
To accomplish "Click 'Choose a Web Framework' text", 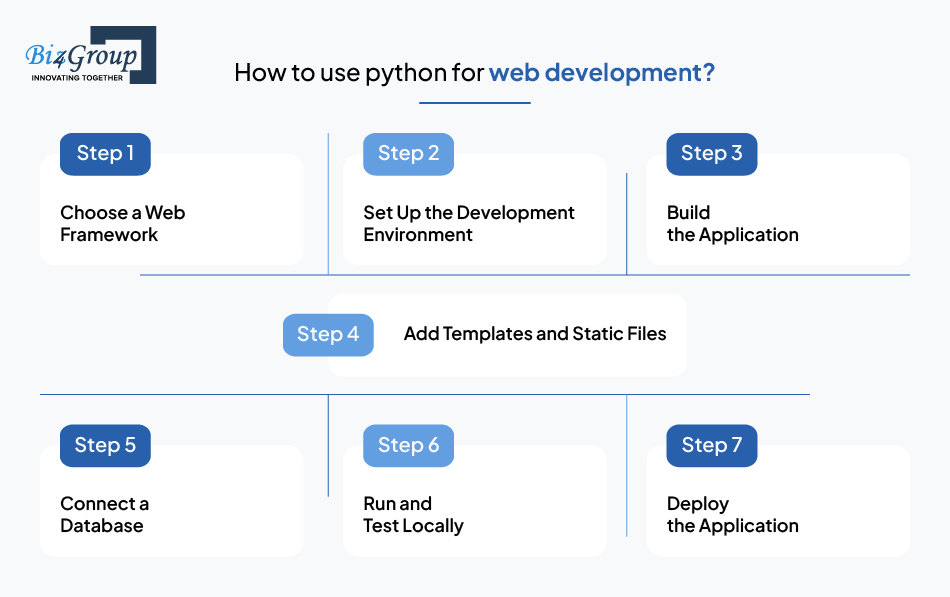I will pos(122,224).
